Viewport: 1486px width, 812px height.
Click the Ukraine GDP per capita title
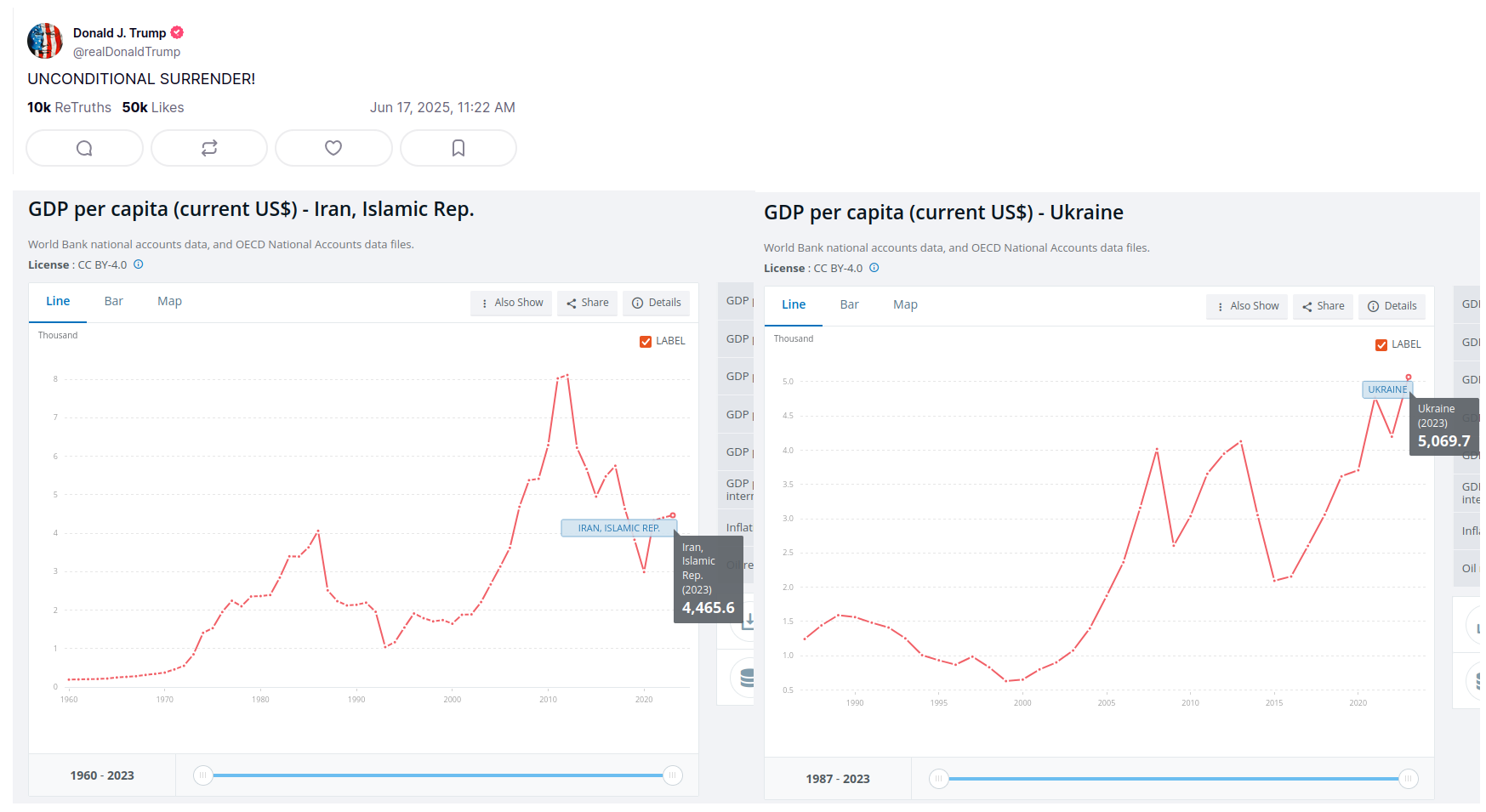point(943,213)
